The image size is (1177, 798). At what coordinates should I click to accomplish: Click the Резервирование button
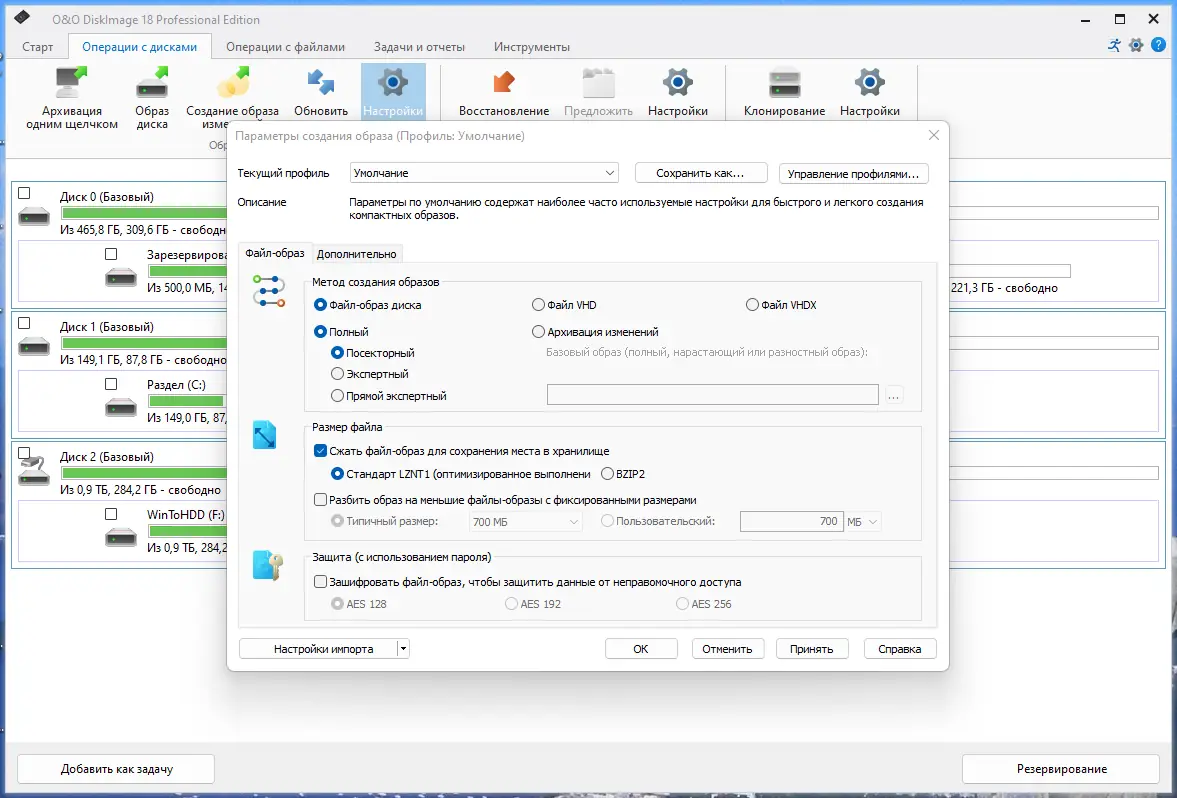(x=1061, y=769)
